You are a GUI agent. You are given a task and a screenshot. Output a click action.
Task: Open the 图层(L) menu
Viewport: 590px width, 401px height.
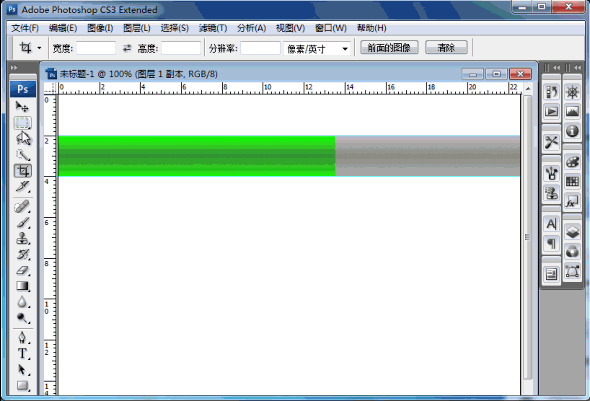[137, 28]
